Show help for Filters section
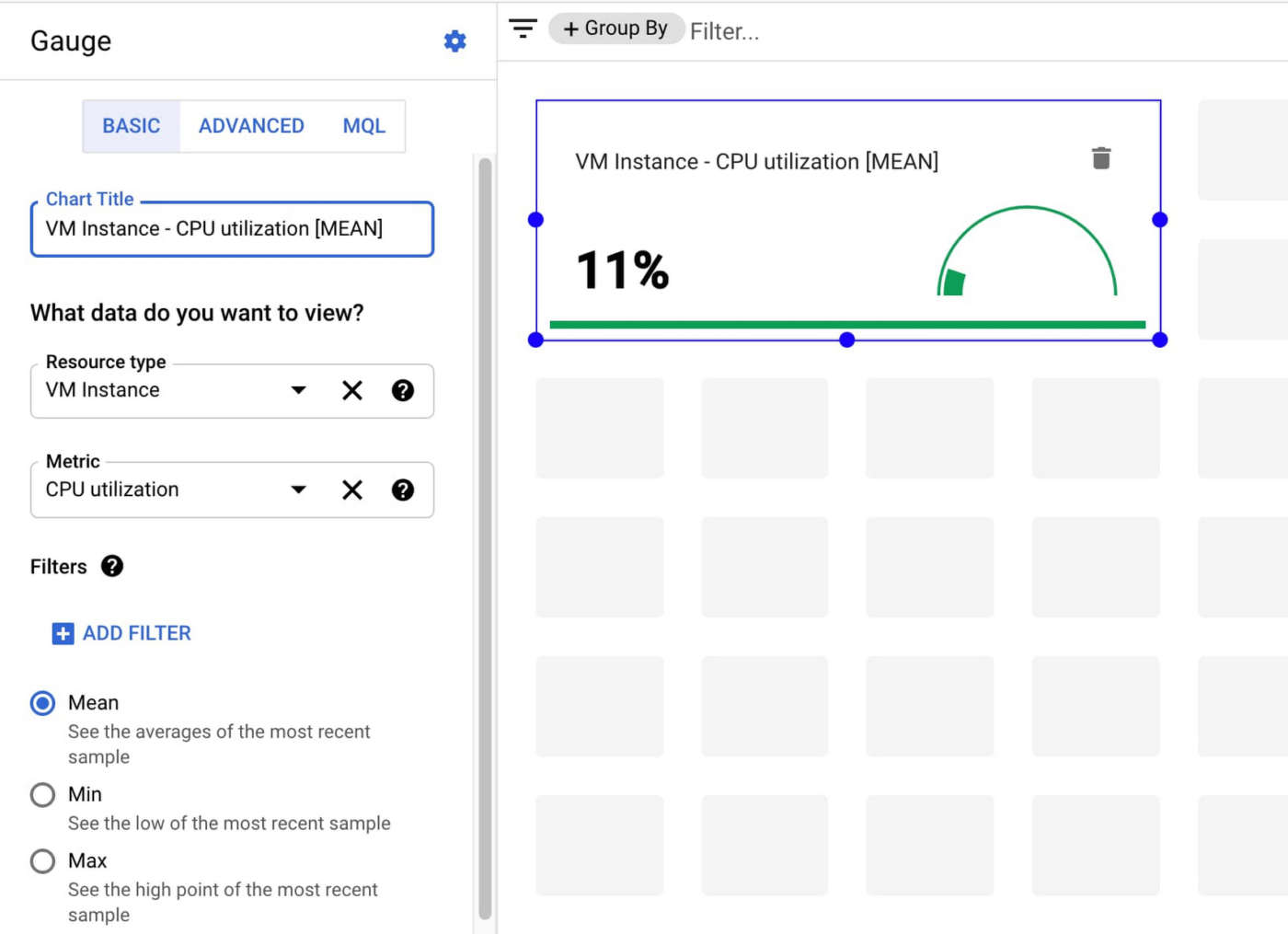 click(x=112, y=567)
